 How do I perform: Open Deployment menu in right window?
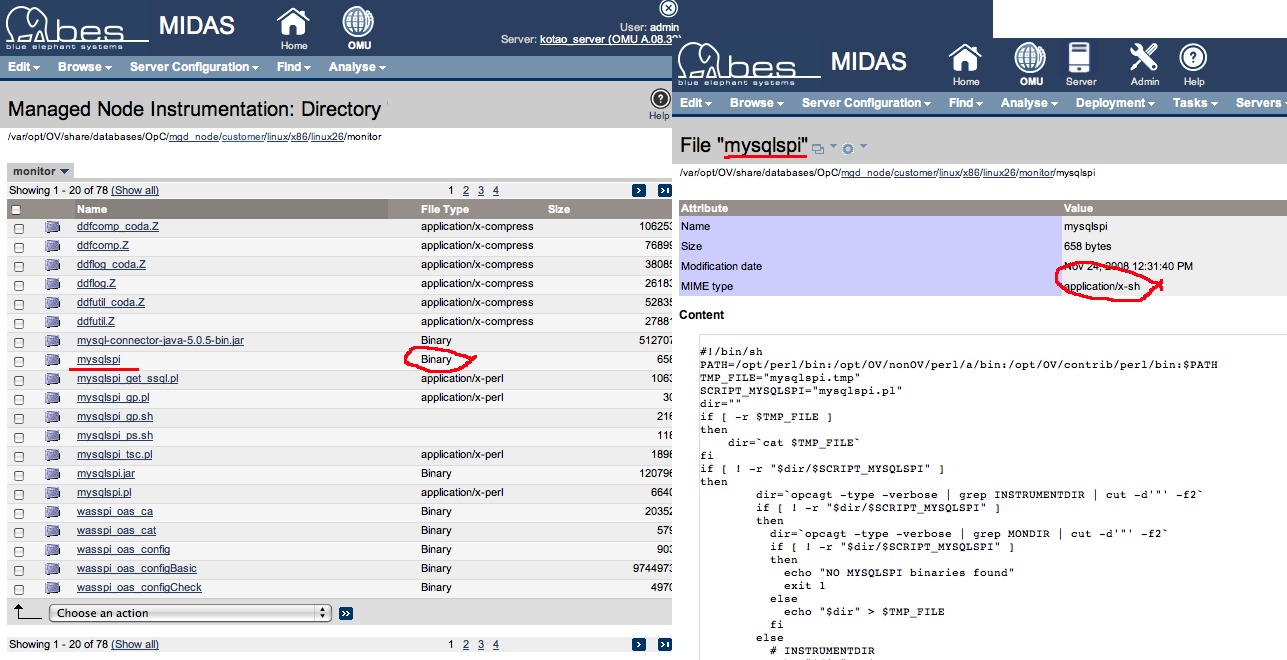point(1115,103)
